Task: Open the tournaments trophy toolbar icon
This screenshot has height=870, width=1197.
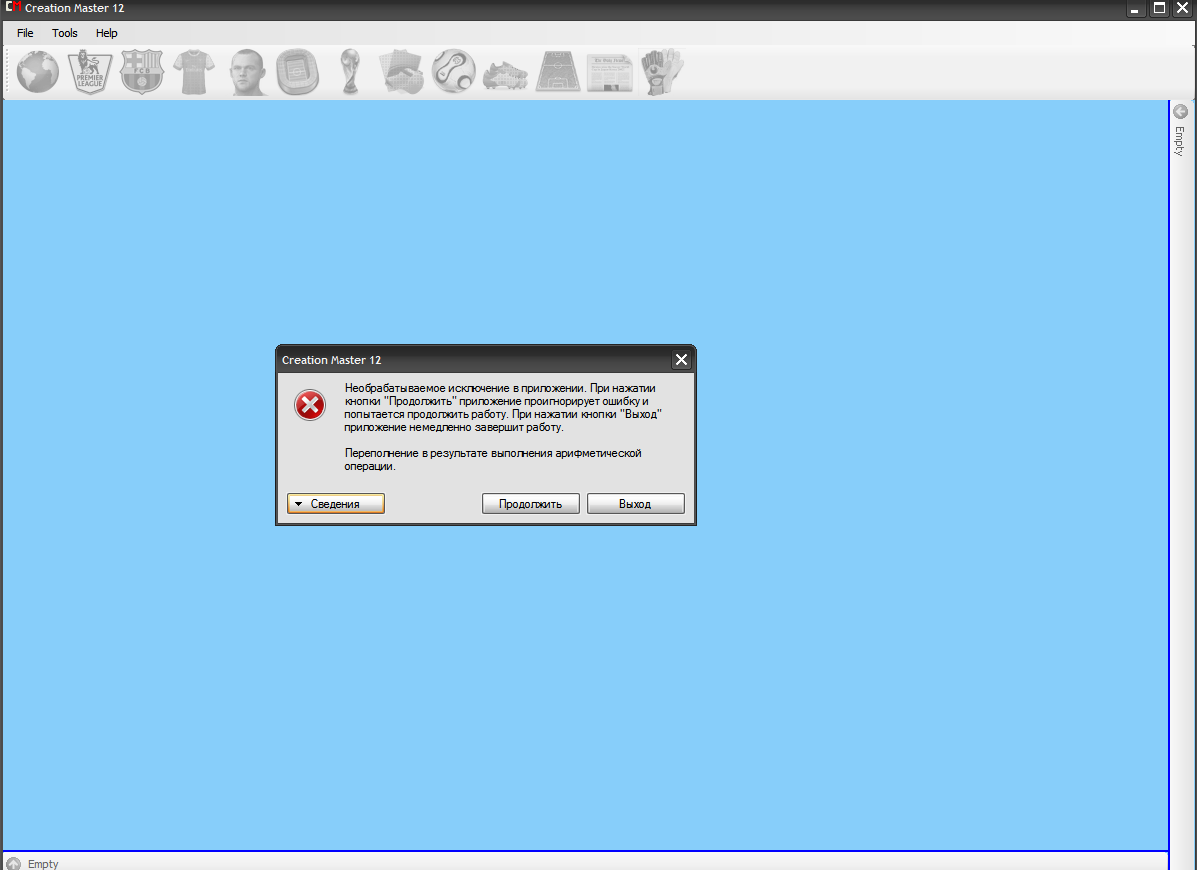Action: [x=350, y=72]
